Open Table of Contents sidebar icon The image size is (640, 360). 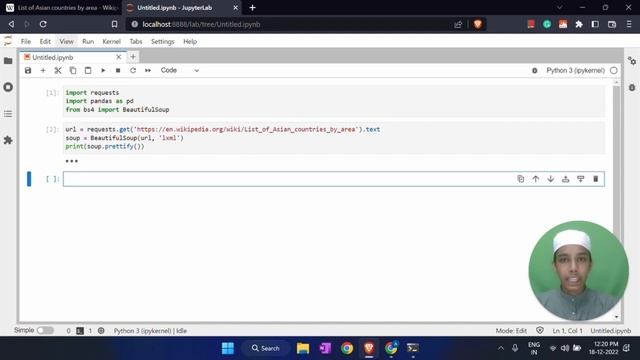click(8, 114)
